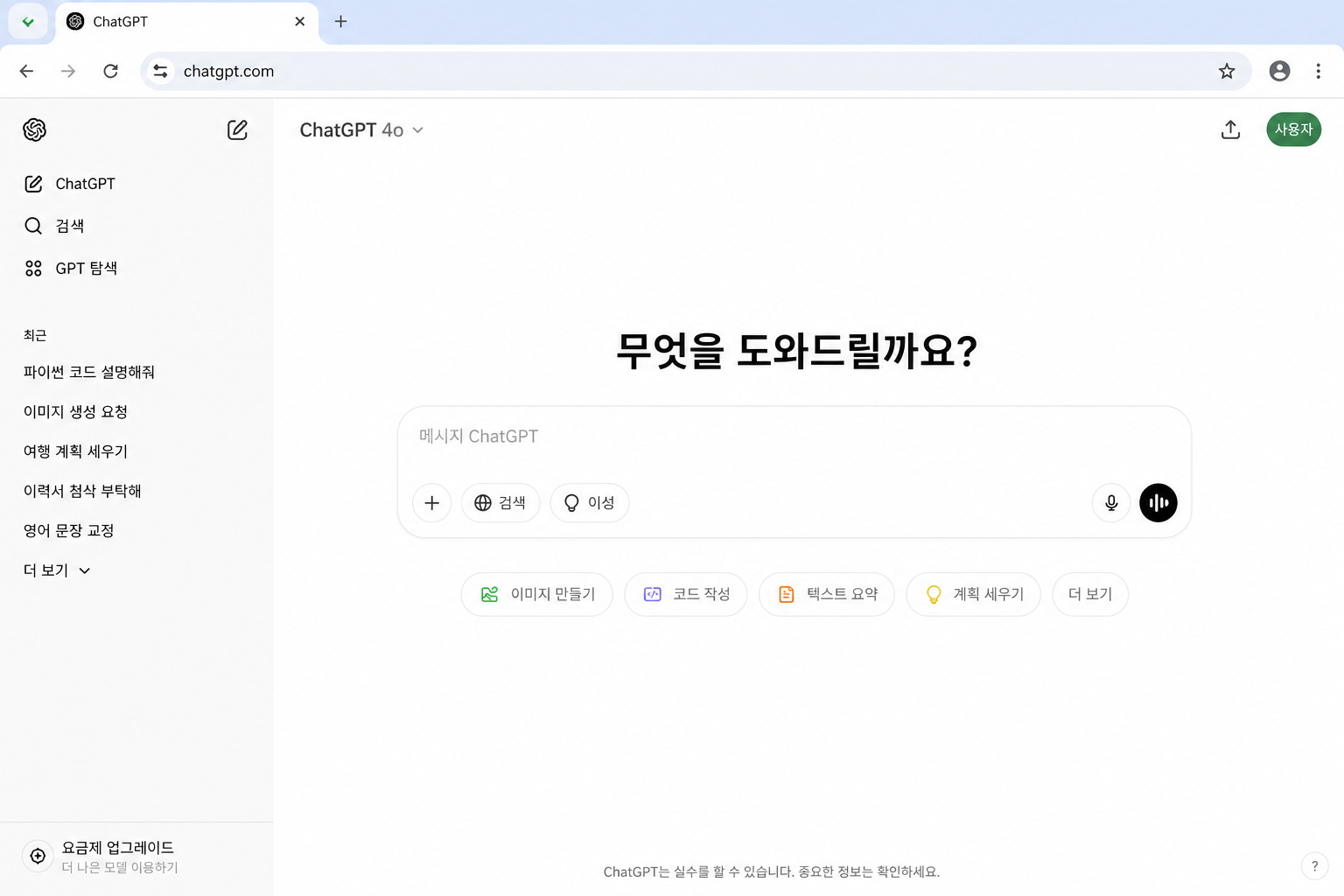
Task: Reload the chatgpt.com page
Action: [x=110, y=71]
